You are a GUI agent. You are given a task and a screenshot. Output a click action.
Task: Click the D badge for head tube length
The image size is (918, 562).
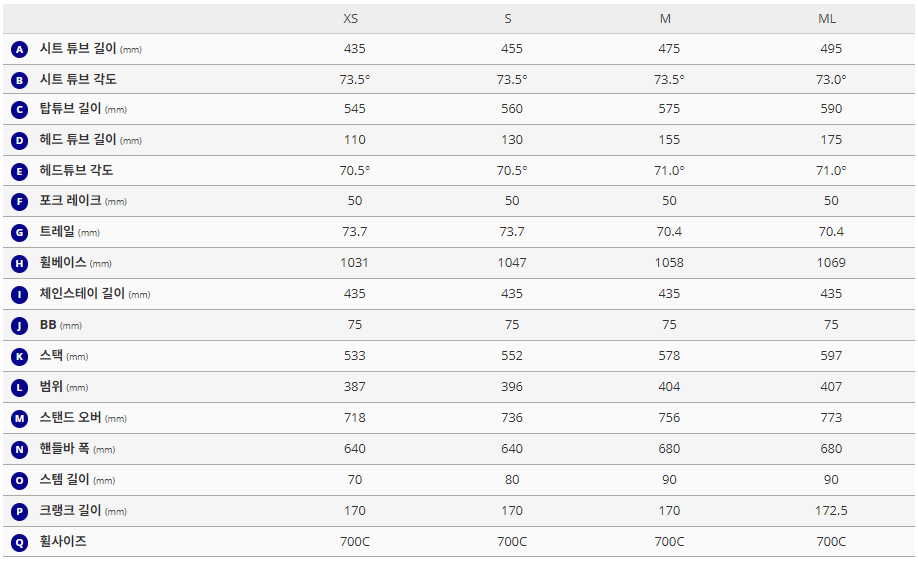[x=19, y=141]
